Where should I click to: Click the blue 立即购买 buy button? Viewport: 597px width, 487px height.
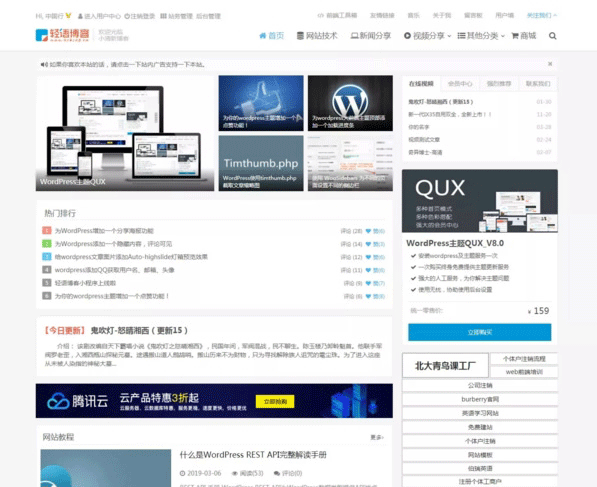click(x=480, y=332)
